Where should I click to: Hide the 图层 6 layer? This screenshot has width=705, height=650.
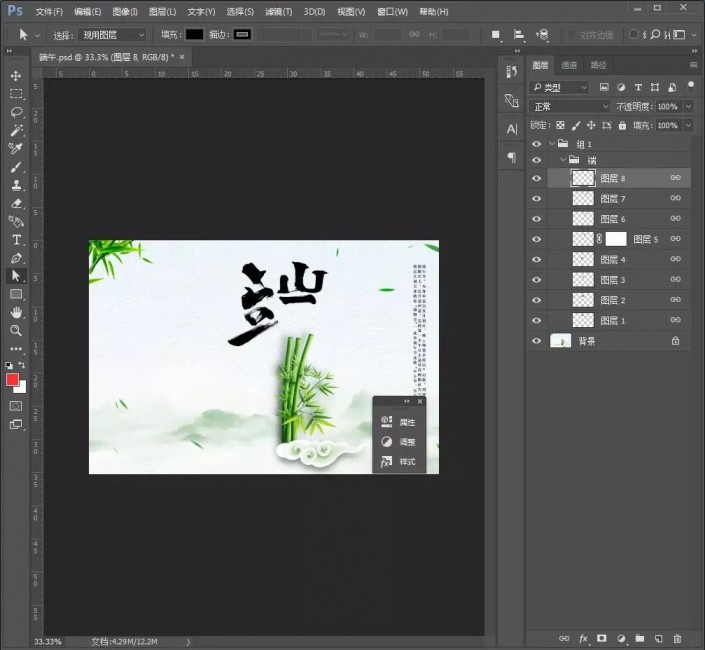pyautogui.click(x=536, y=219)
